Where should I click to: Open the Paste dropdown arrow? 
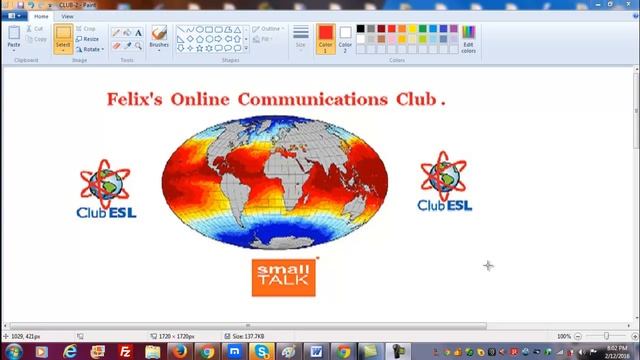pyautogui.click(x=14, y=50)
